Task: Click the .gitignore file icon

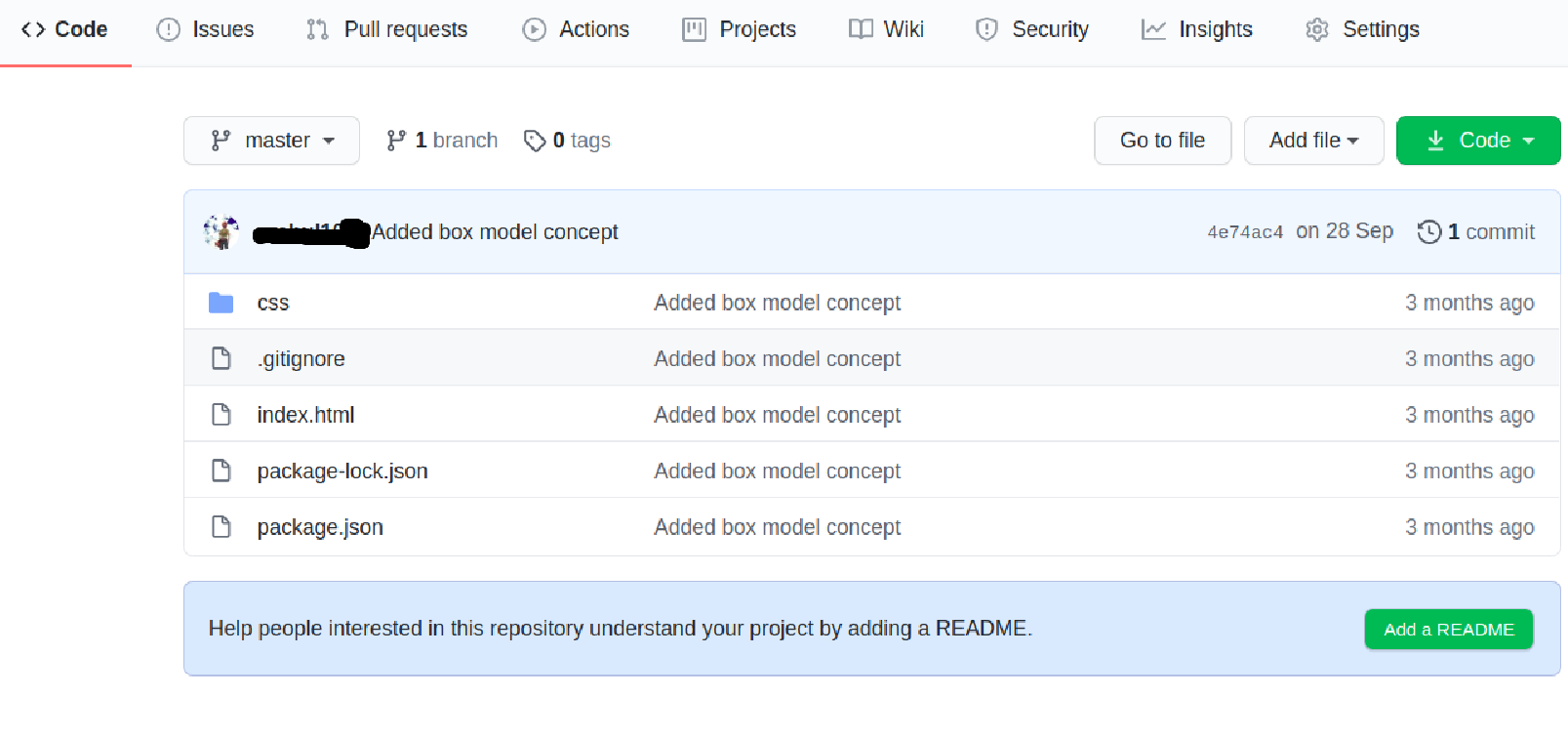Action: (221, 359)
